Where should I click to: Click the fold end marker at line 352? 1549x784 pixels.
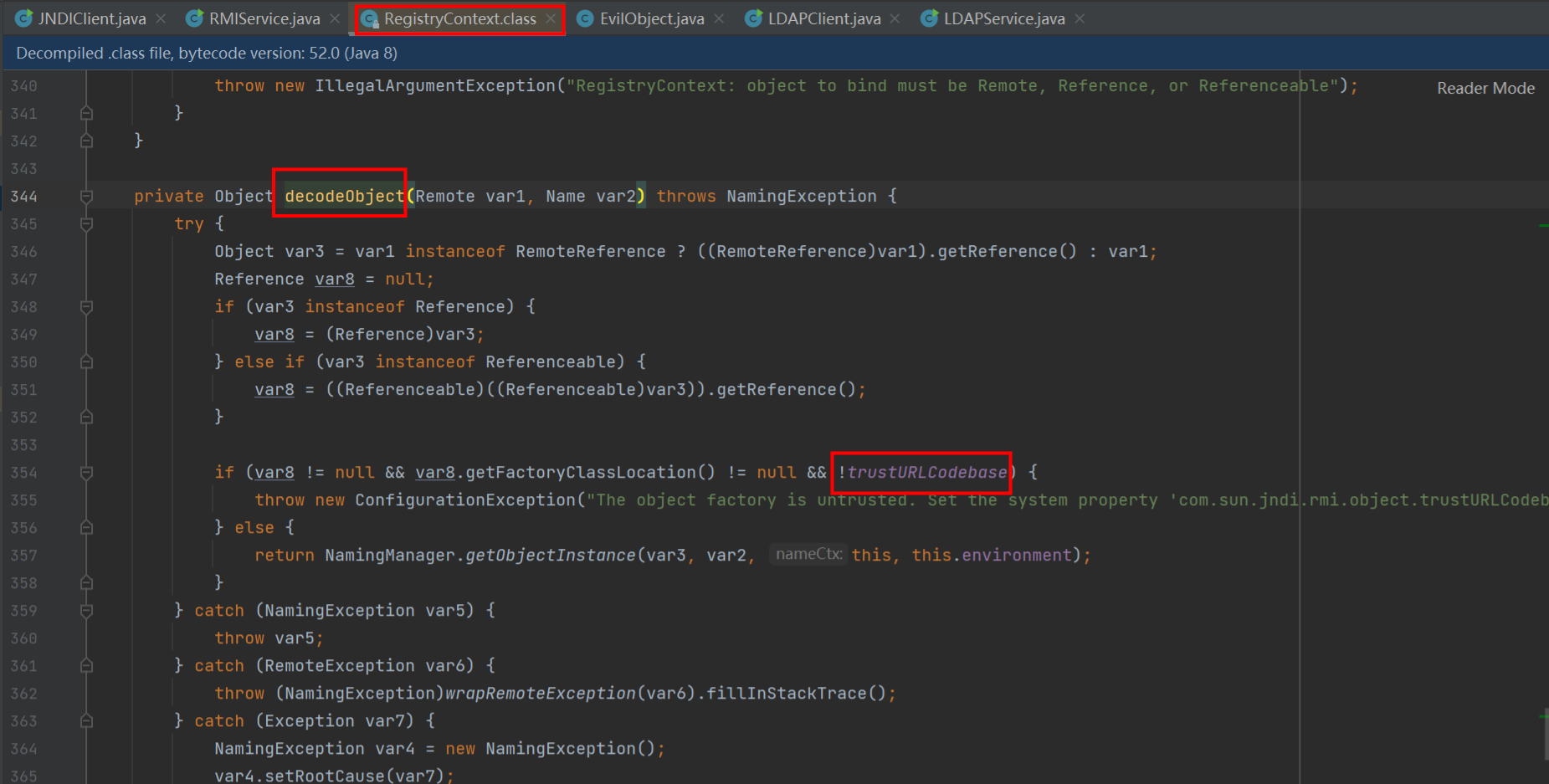[x=86, y=417]
